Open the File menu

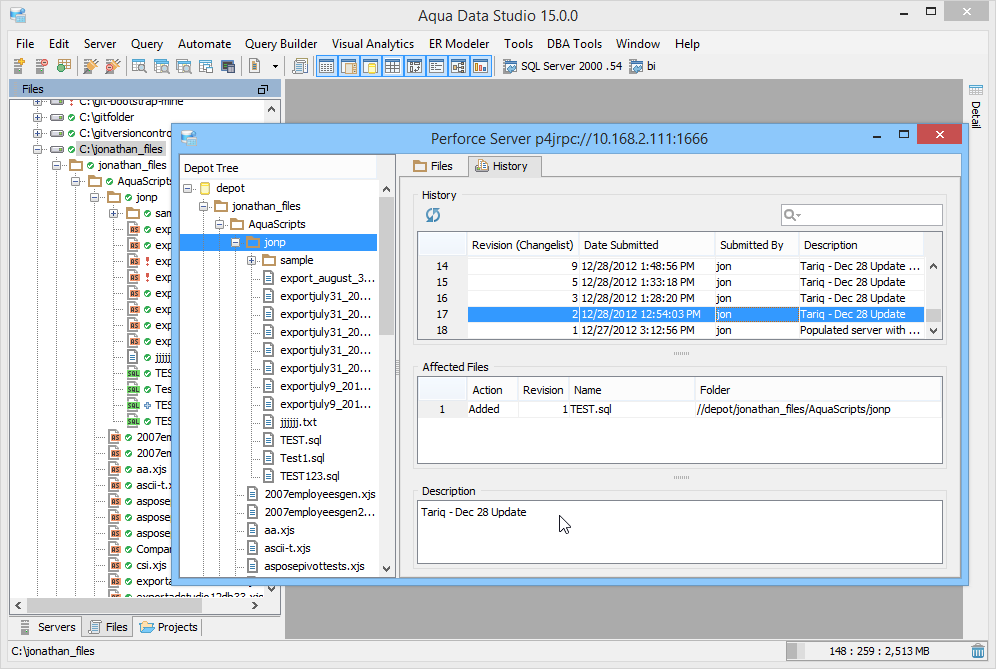25,44
